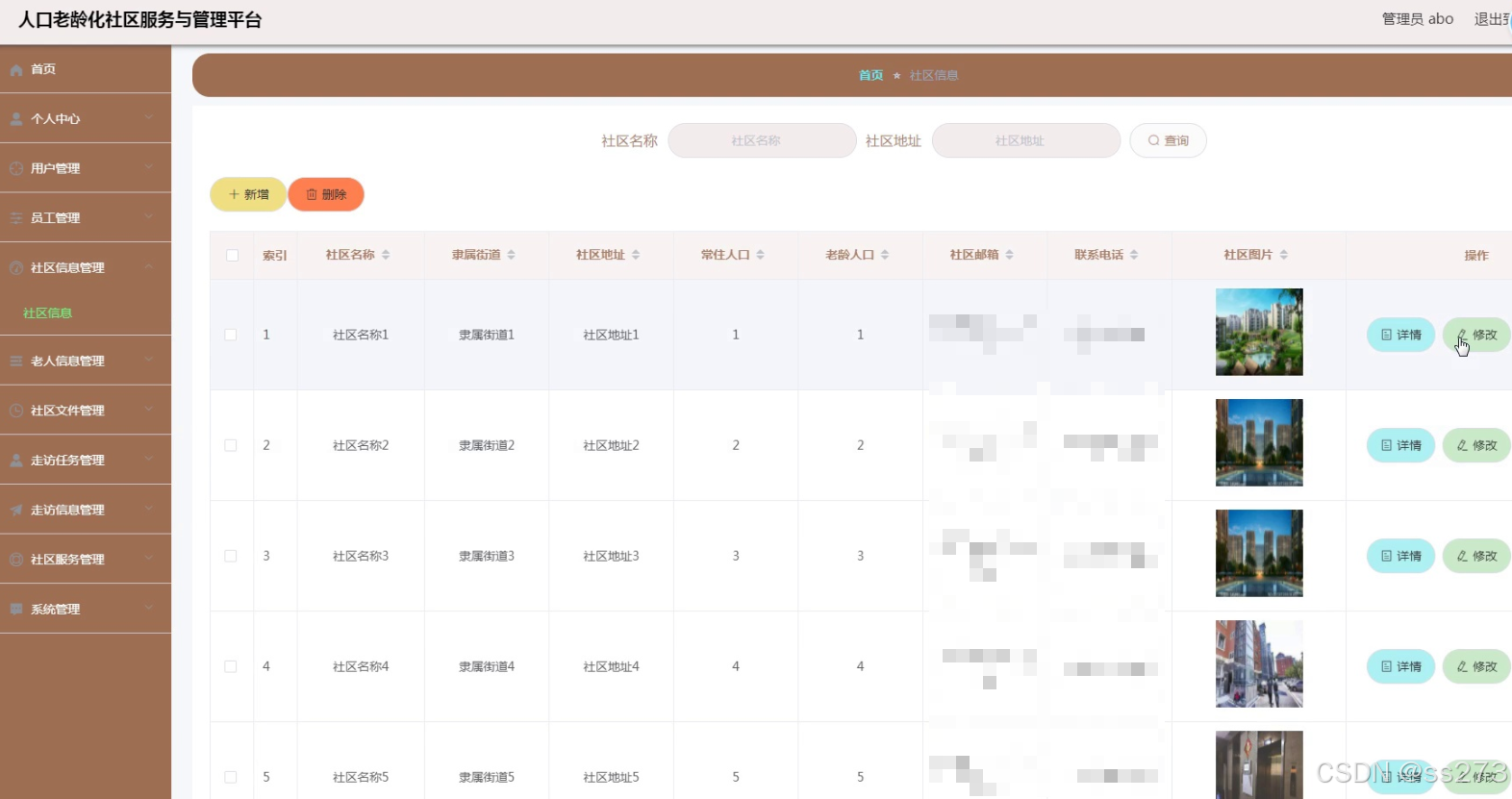The width and height of the screenshot is (1512, 799).
Task: Click 修改 for row 社区名称2
Action: click(x=1476, y=445)
